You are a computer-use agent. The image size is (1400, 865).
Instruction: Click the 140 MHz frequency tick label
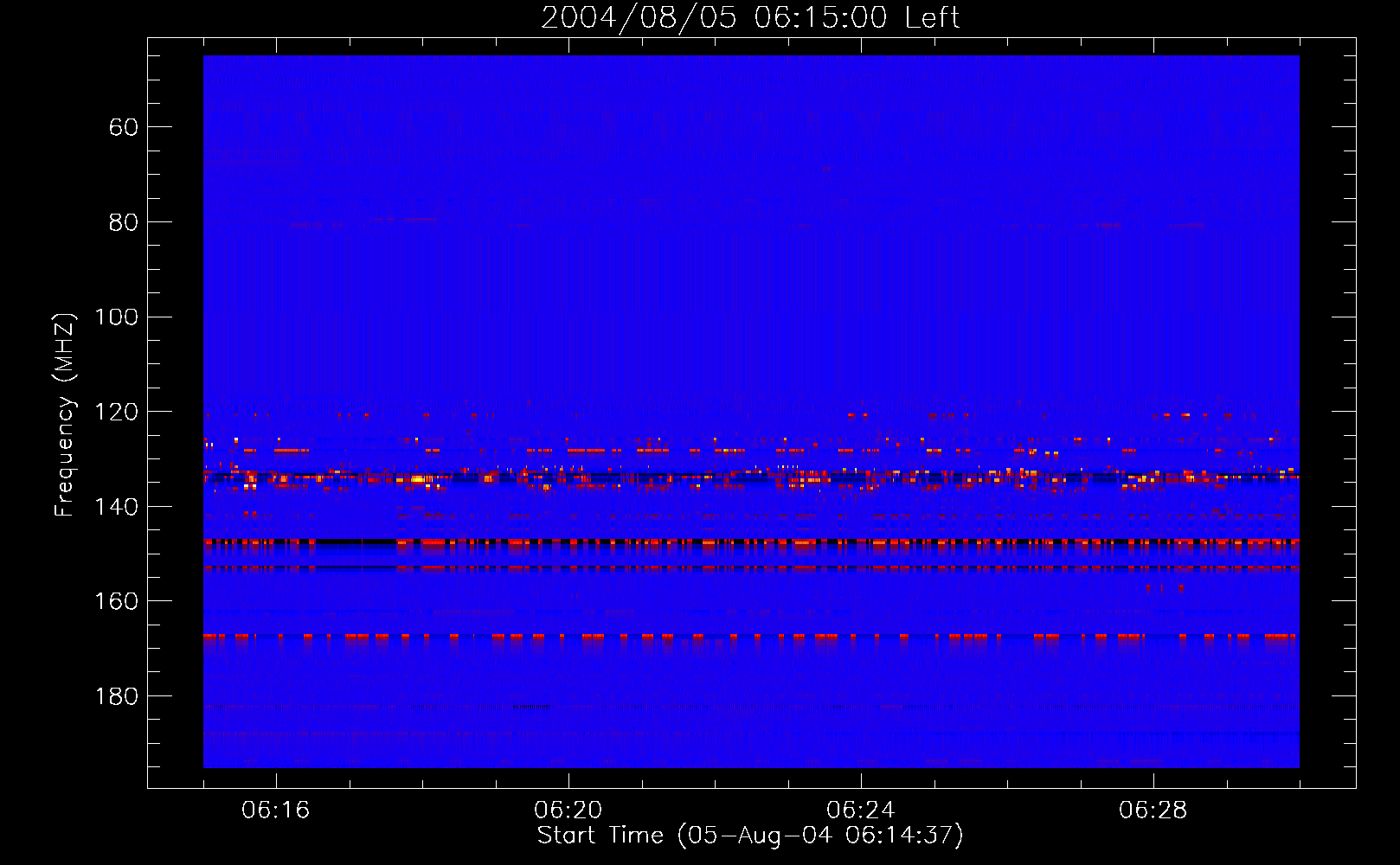point(116,507)
